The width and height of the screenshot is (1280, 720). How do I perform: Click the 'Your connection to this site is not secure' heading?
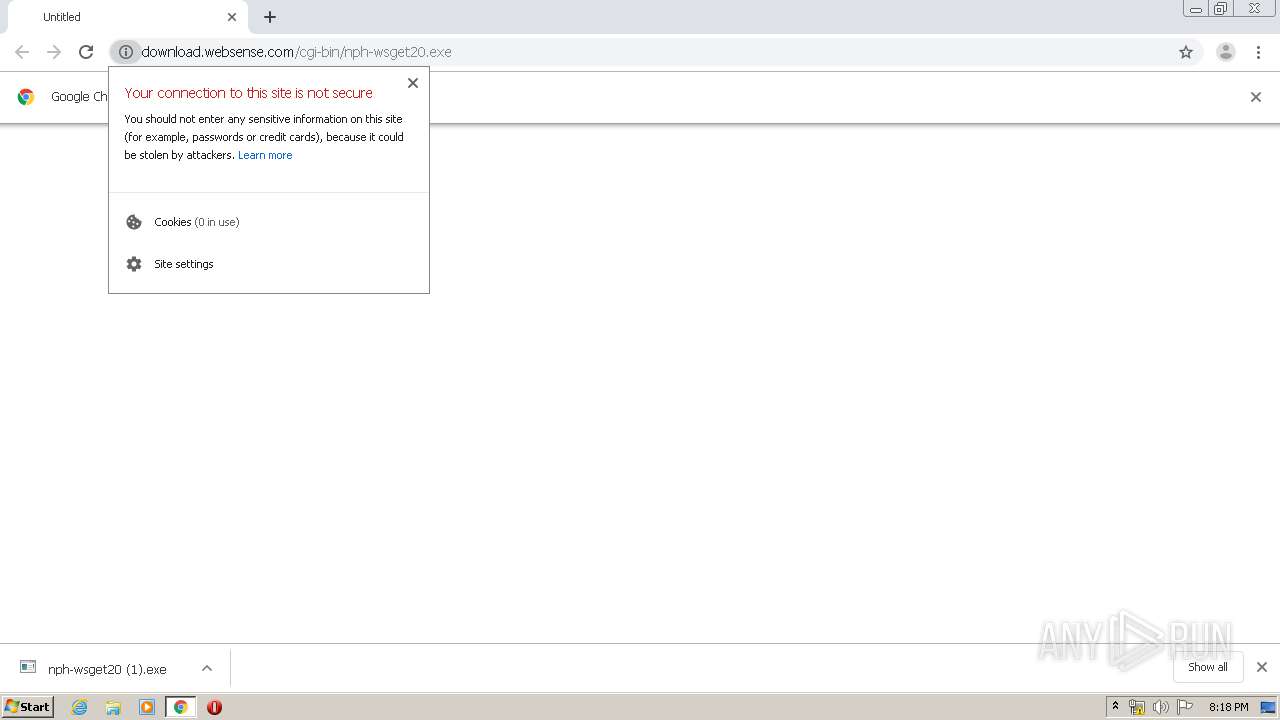249,93
